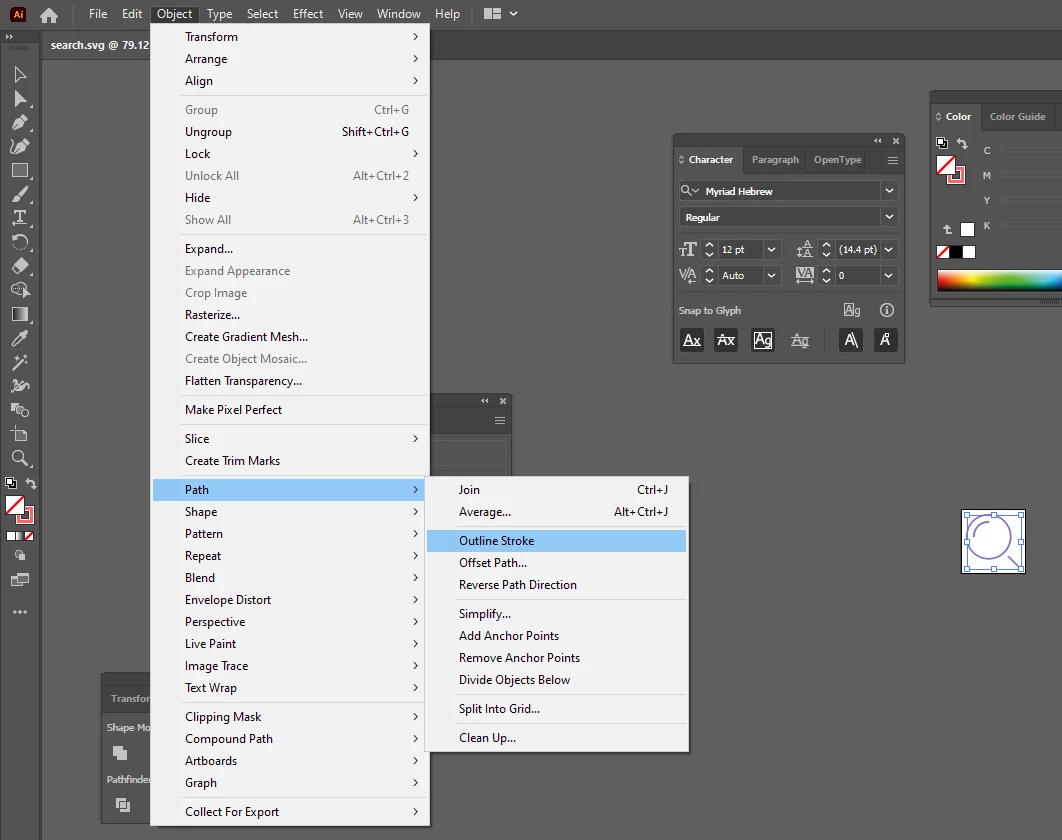Click Expand... in Object menu
Viewport: 1062px width, 840px height.
pos(291,249)
